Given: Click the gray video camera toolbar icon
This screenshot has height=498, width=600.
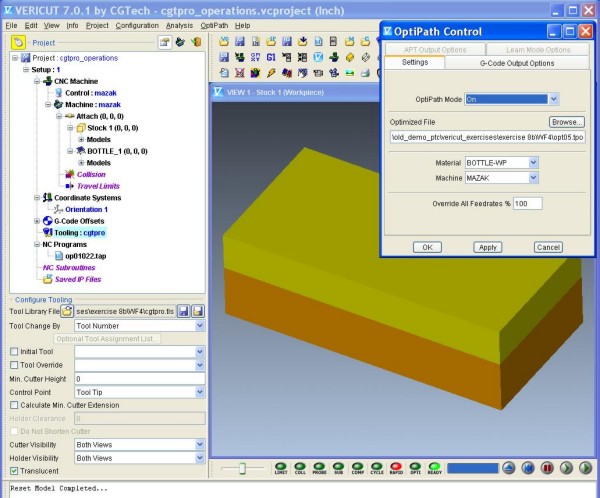Looking at the screenshot, I should click(x=318, y=73).
